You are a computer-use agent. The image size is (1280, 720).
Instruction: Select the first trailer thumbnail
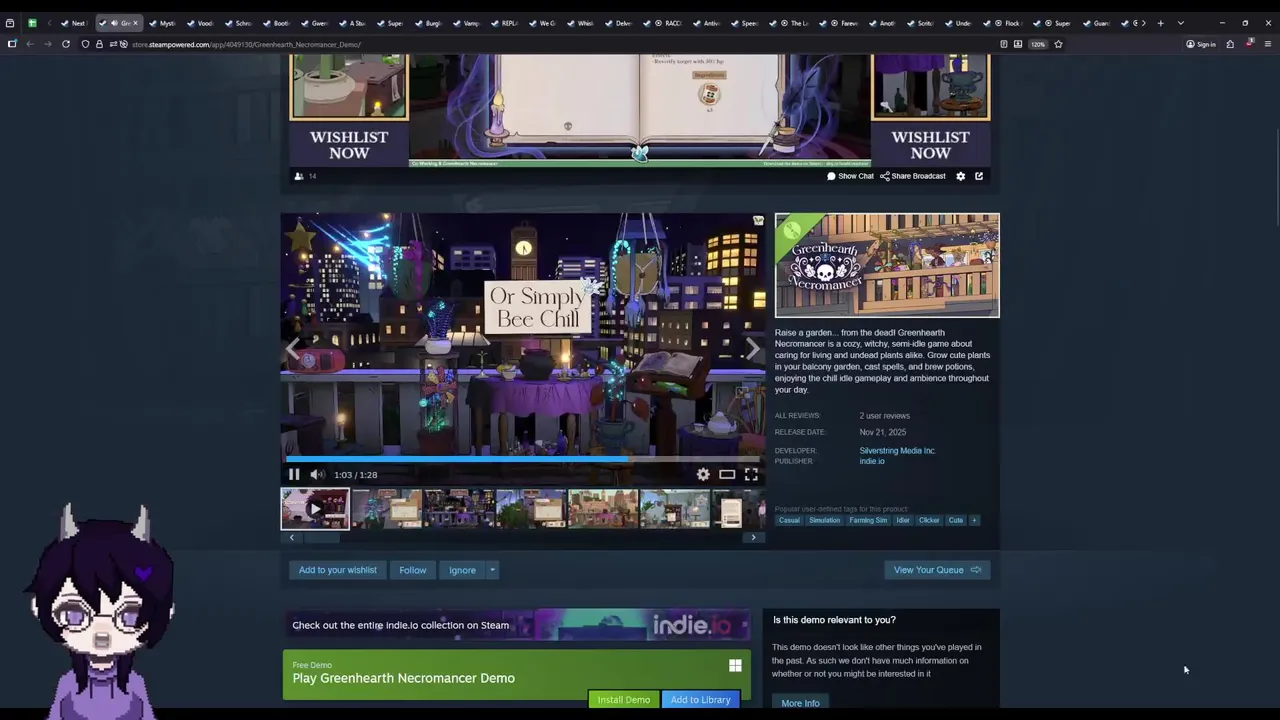315,508
